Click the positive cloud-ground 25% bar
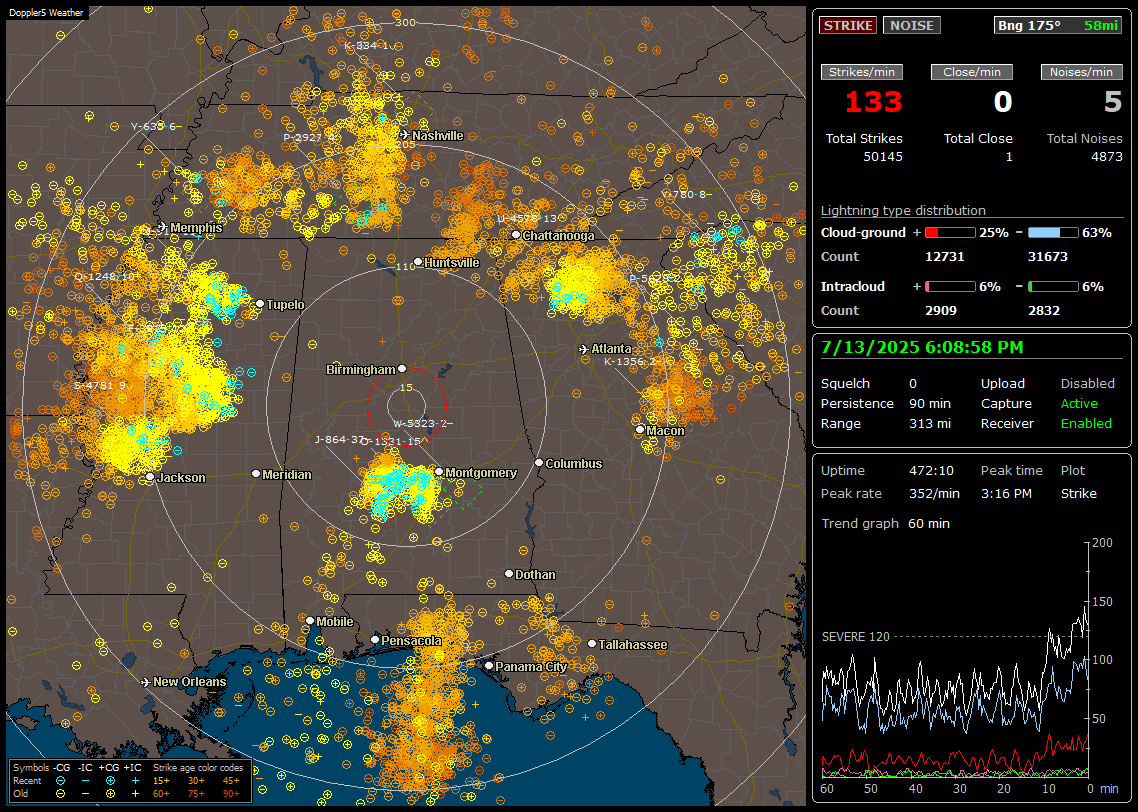This screenshot has width=1138, height=812. coord(949,233)
